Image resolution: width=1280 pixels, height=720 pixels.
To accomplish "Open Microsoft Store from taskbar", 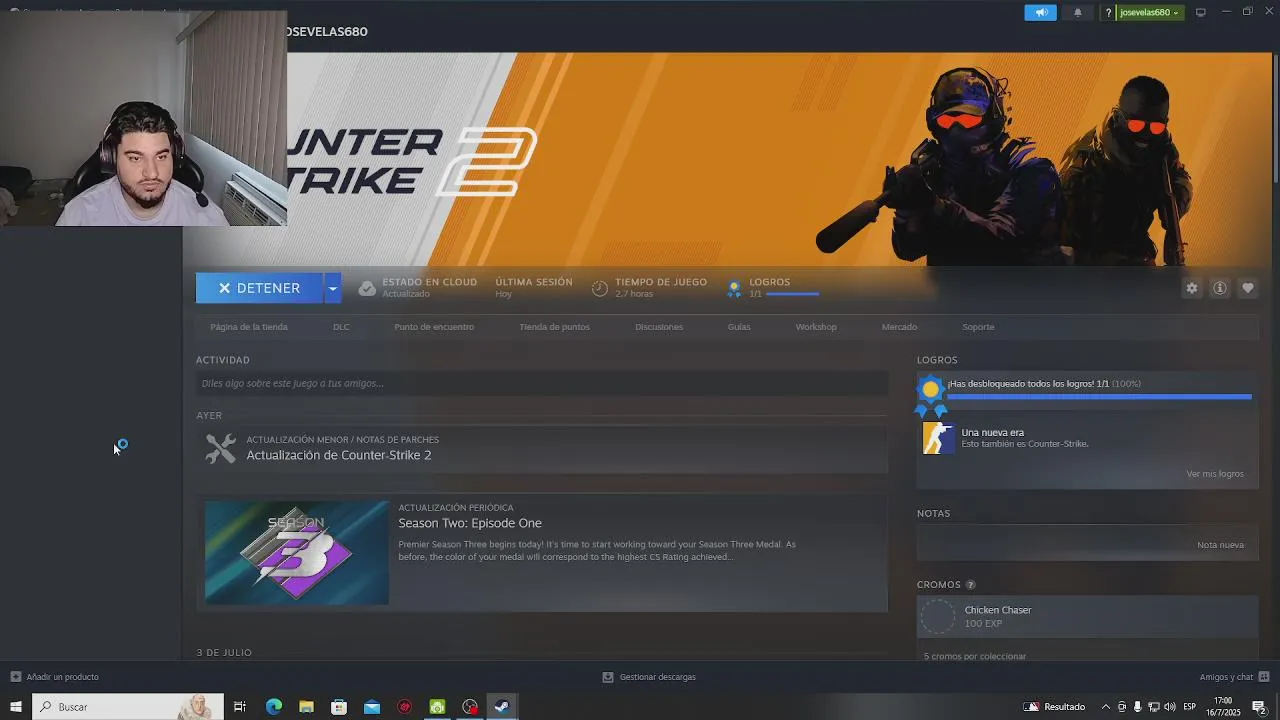I will (339, 707).
